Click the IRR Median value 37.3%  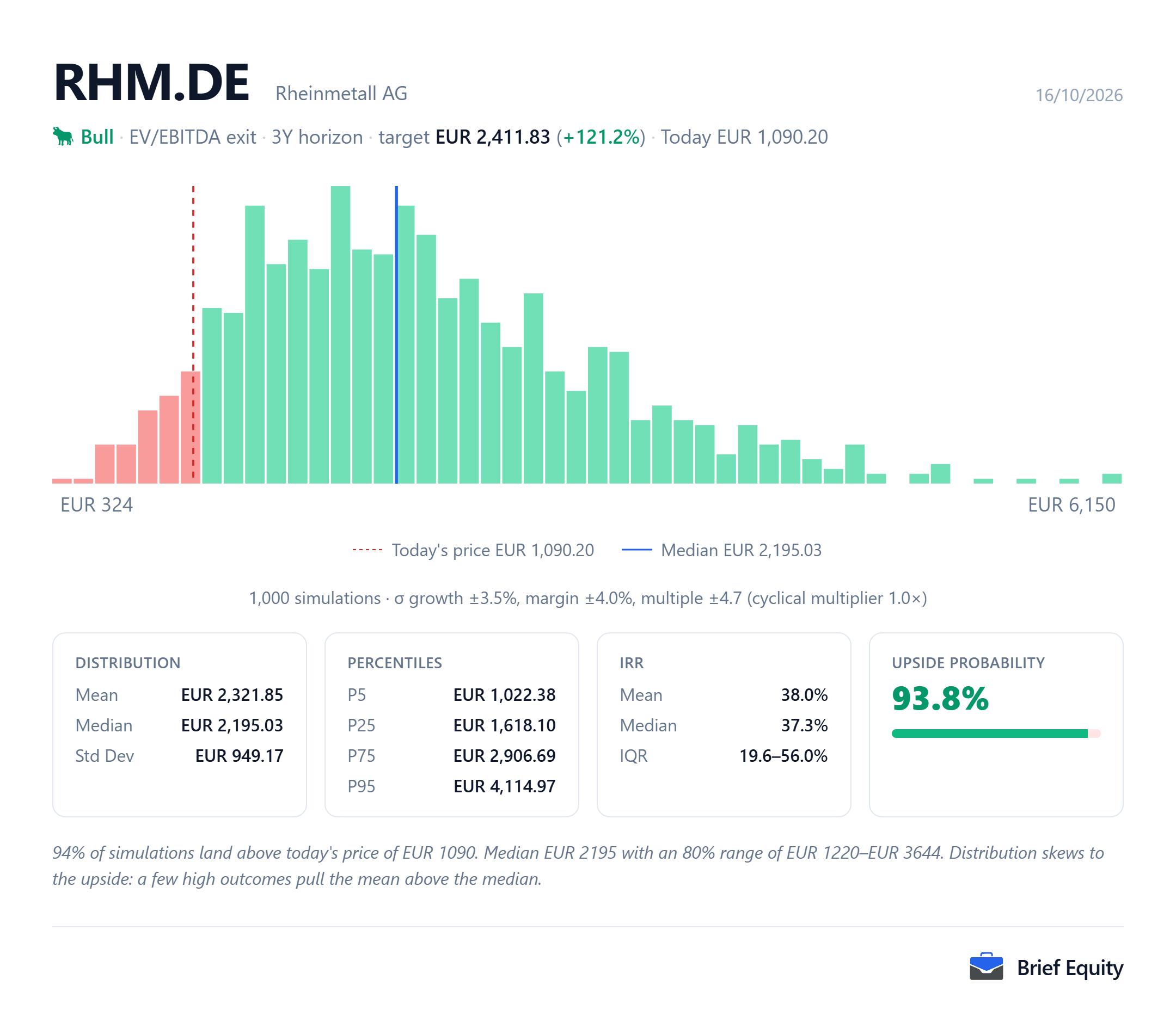click(x=804, y=726)
